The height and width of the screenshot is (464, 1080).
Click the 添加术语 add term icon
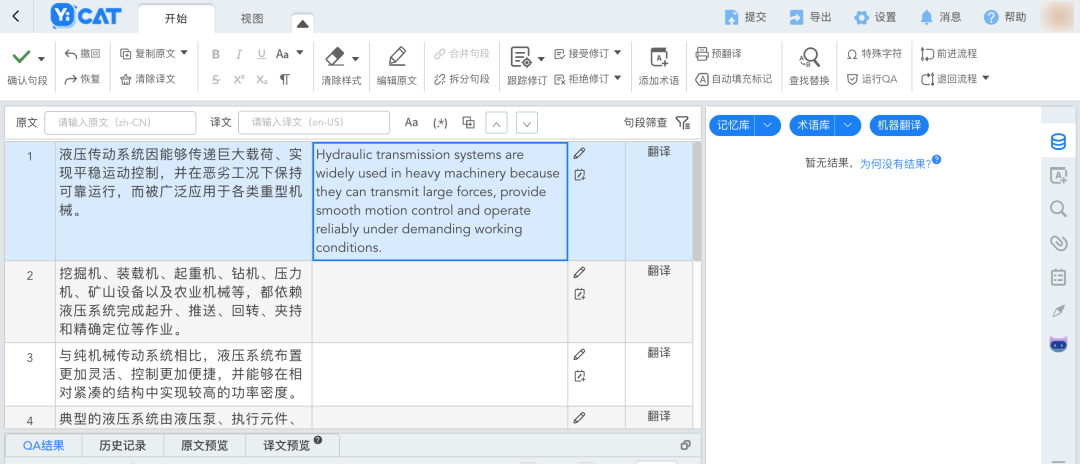659,57
